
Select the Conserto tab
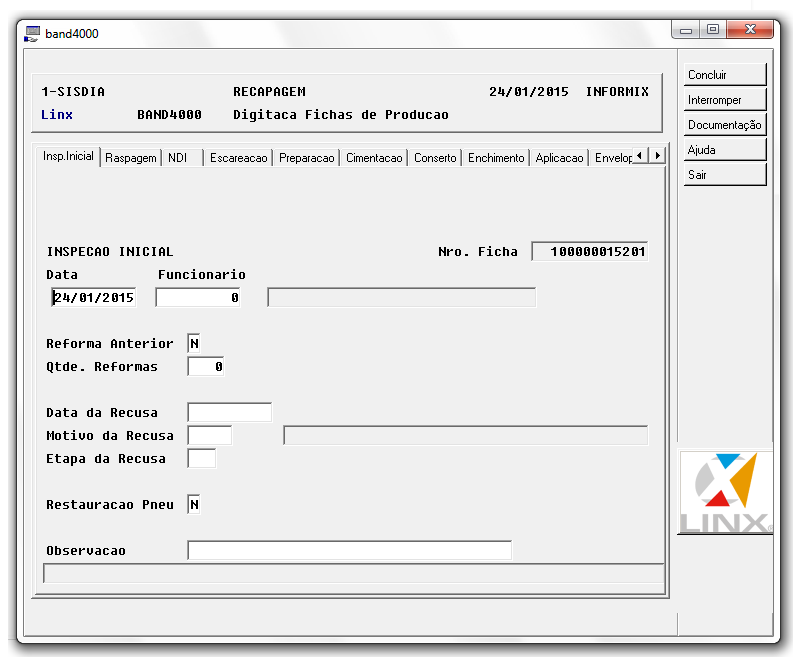[x=435, y=158]
